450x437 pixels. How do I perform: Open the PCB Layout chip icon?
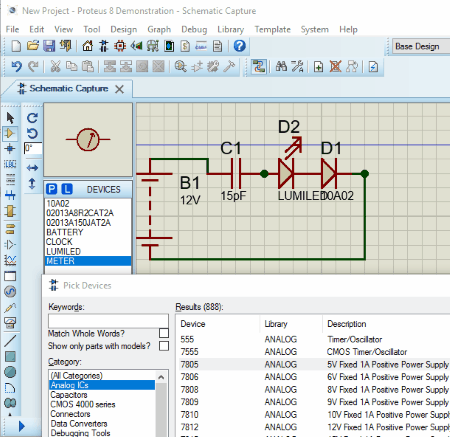tap(120, 46)
